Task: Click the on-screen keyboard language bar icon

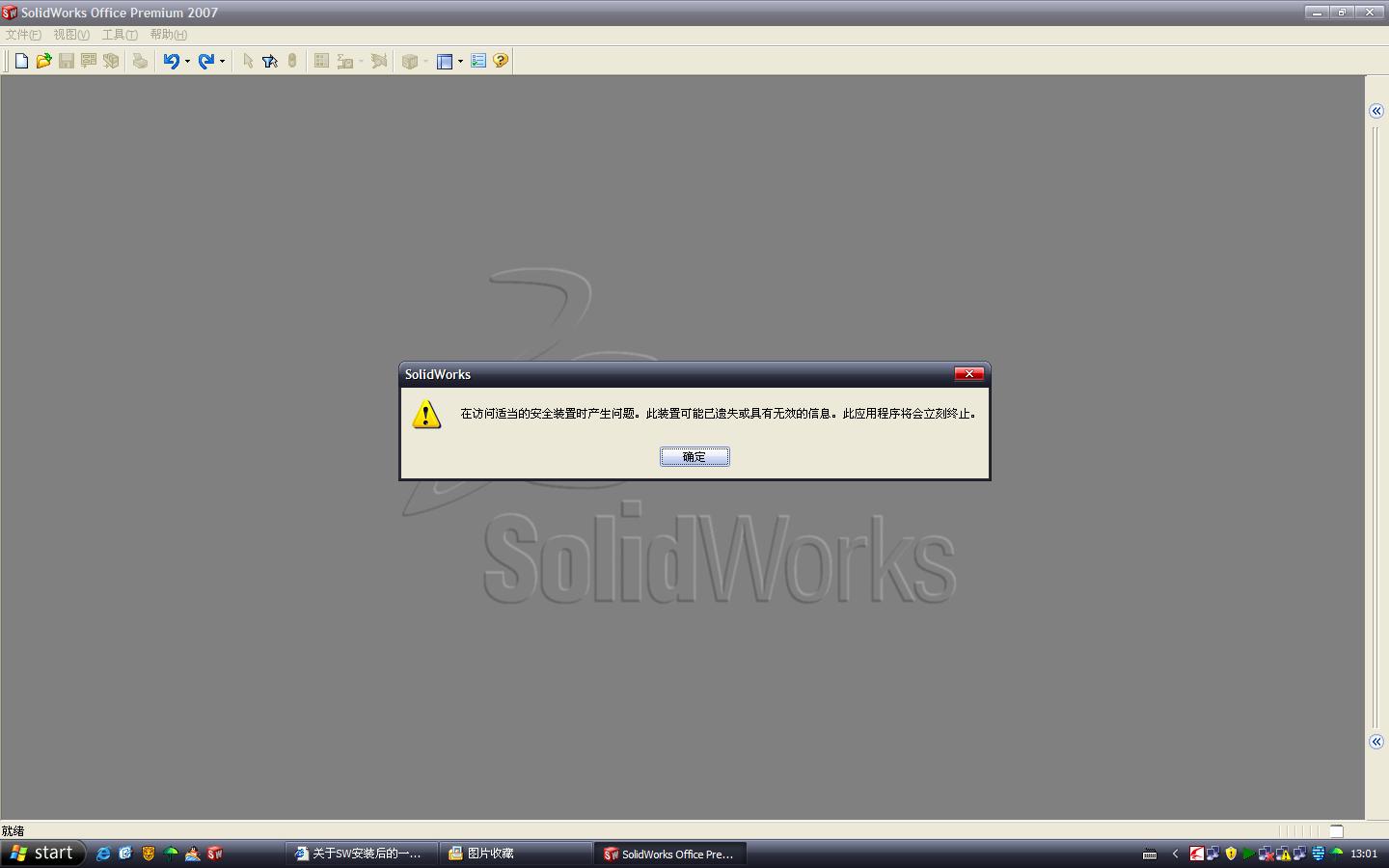Action: tap(1150, 854)
